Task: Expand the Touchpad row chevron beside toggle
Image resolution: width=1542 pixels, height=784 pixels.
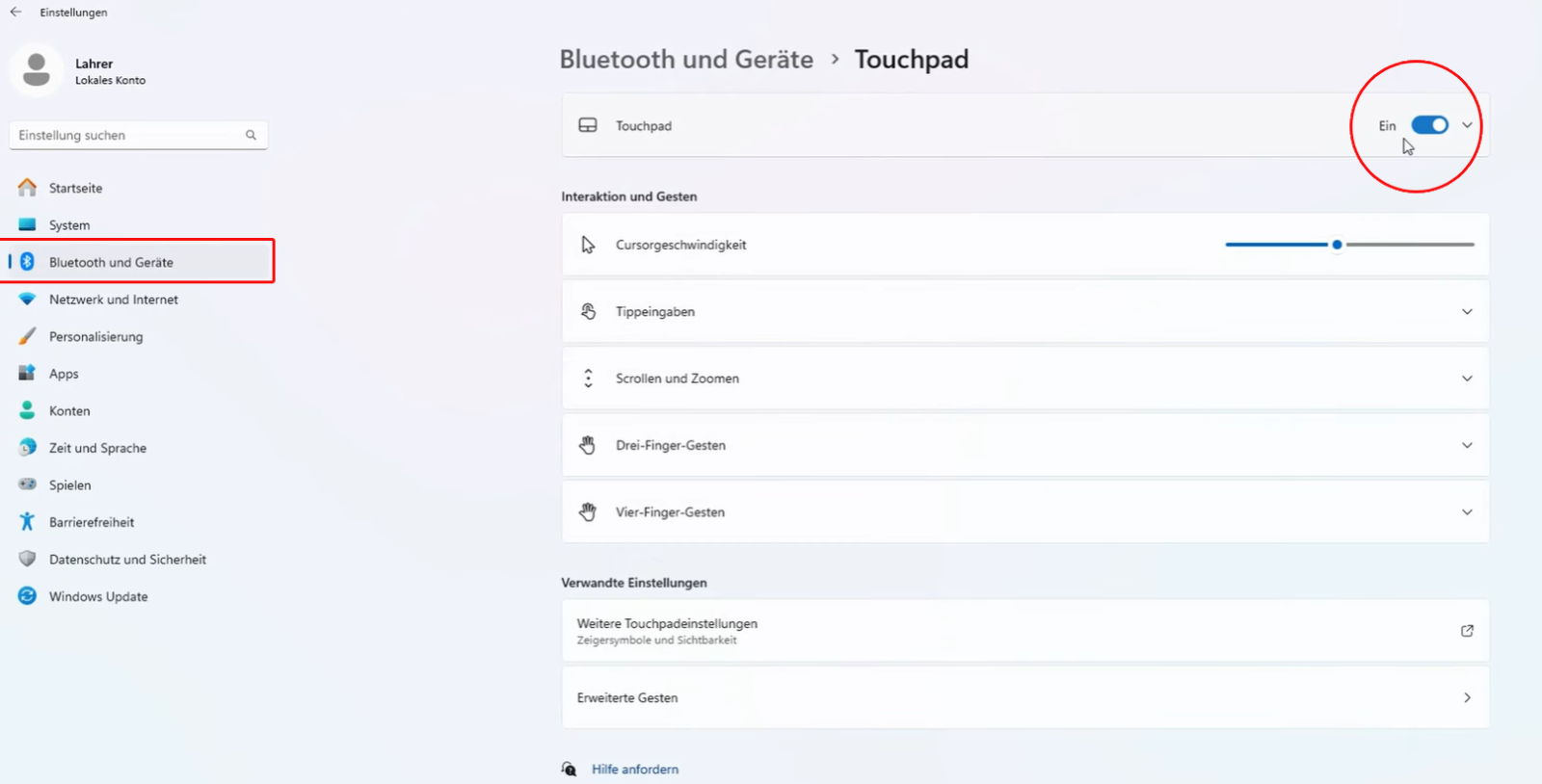Action: [1467, 125]
